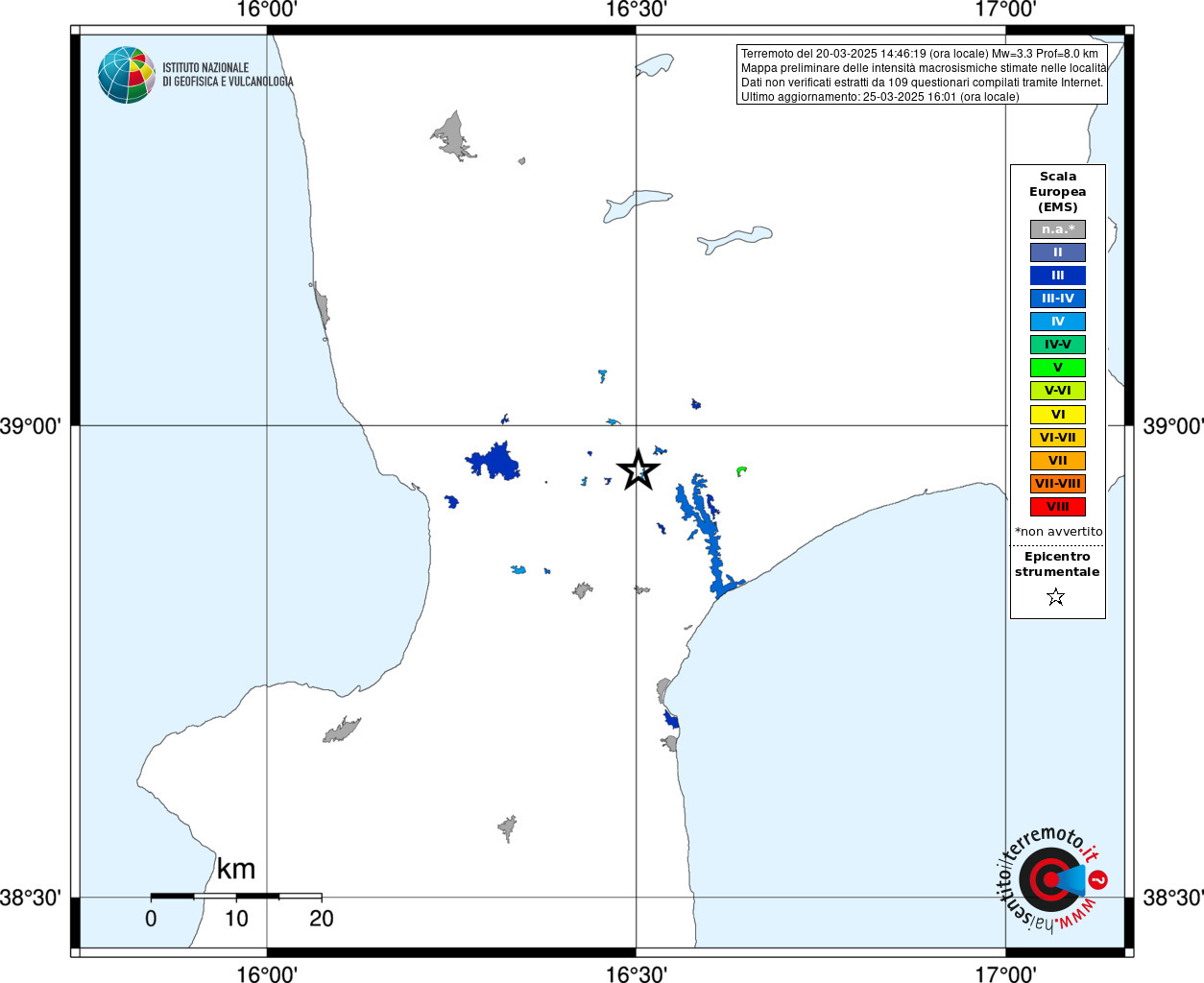Click the bottom 16°00' longitude label
This screenshot has height=983, width=1204.
tap(266, 974)
